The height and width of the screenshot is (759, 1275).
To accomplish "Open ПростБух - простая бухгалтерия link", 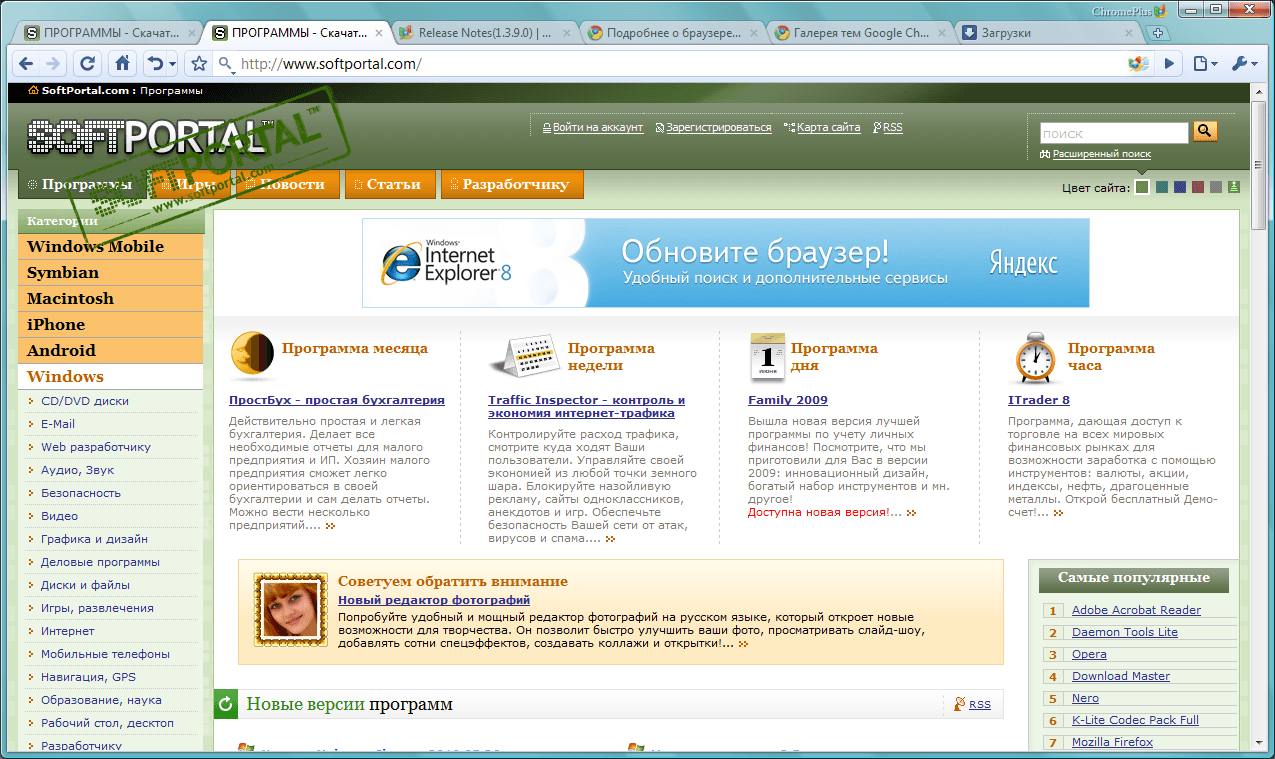I will pyautogui.click(x=337, y=400).
